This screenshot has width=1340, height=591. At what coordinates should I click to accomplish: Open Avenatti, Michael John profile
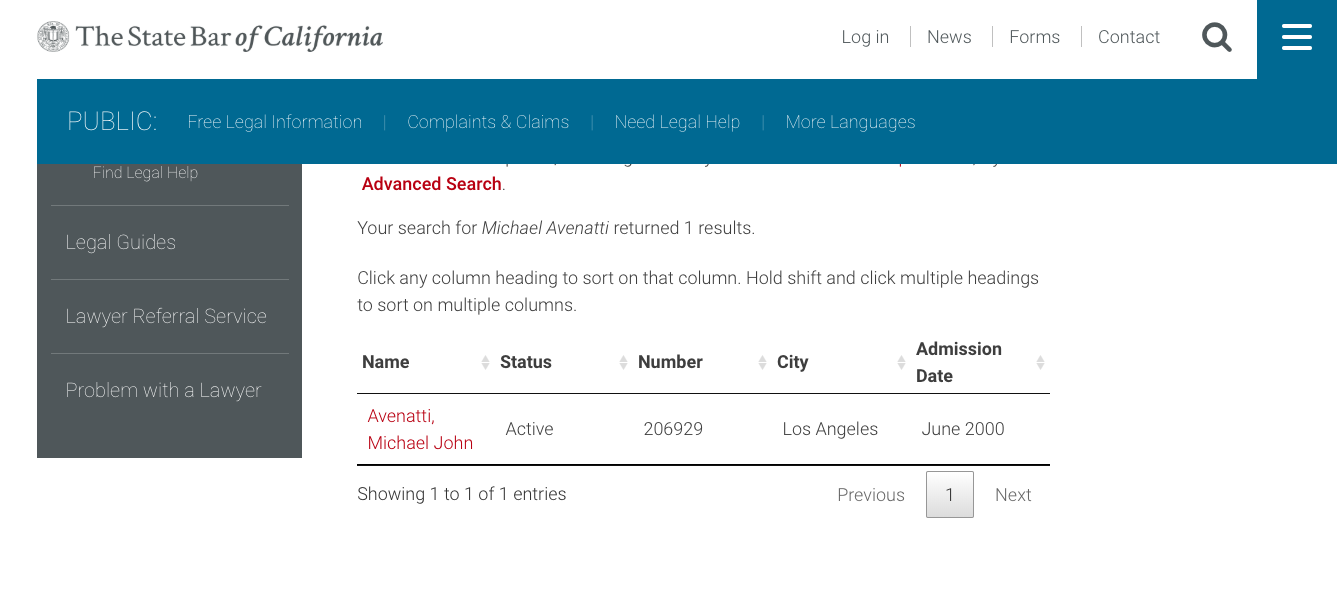(420, 429)
